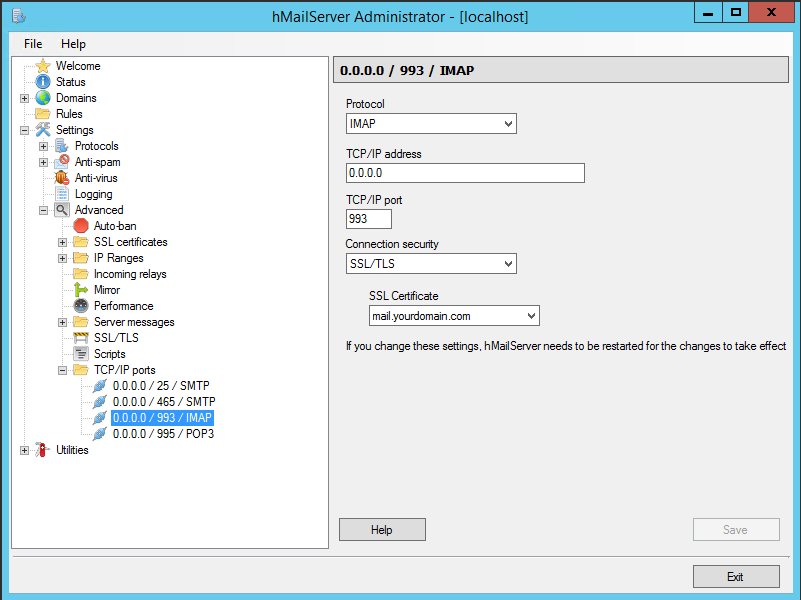Click the Anti-virus bug icon
Image resolution: width=801 pixels, height=600 pixels.
click(62, 178)
